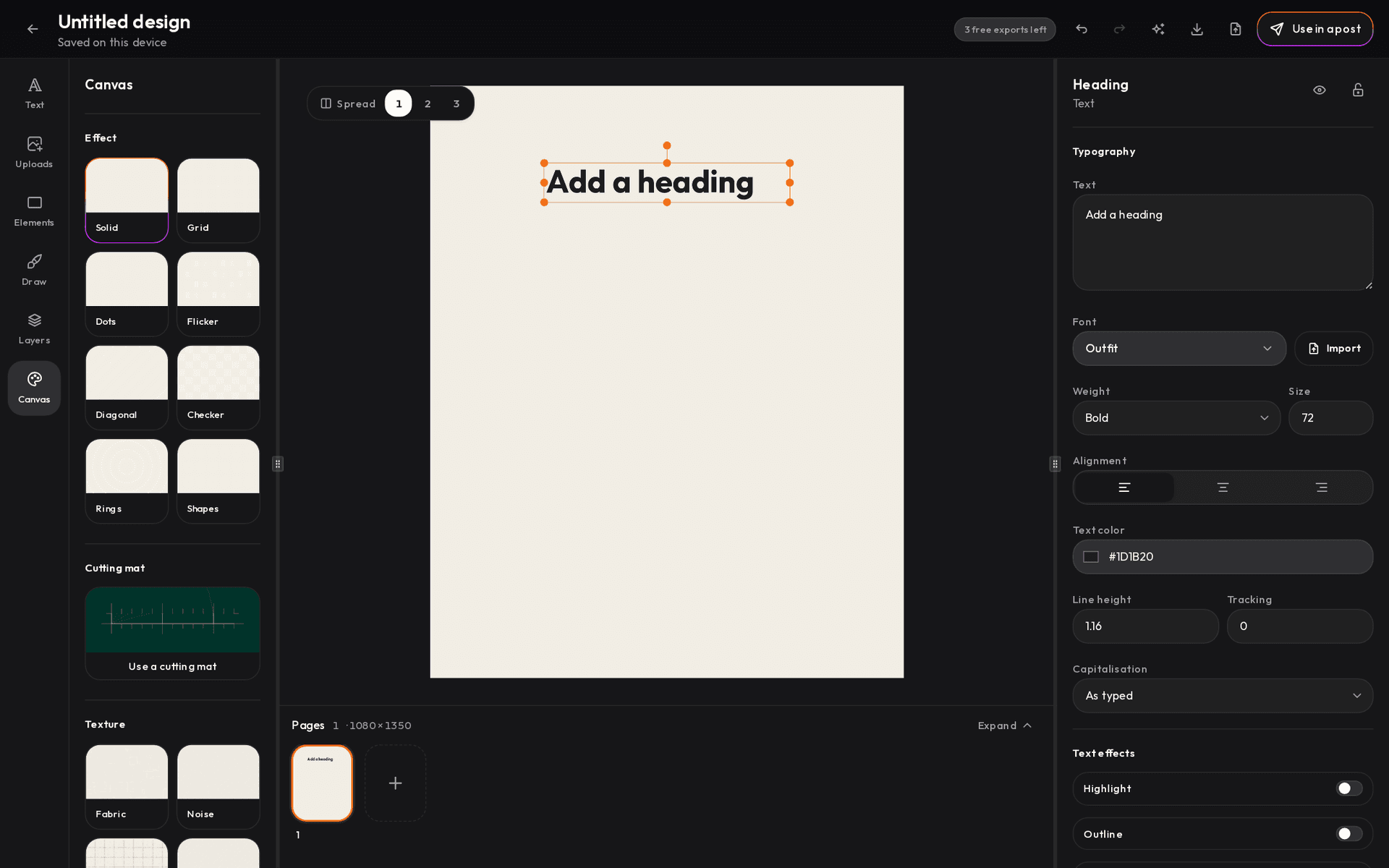Image resolution: width=1389 pixels, height=868 pixels.
Task: Apply the Fabric texture
Action: pos(127,787)
